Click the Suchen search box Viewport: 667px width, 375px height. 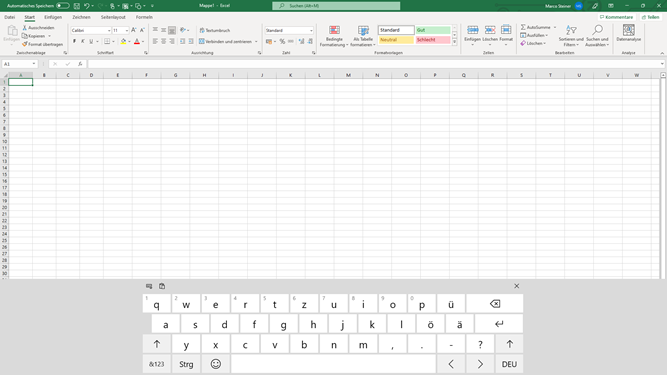coord(336,6)
